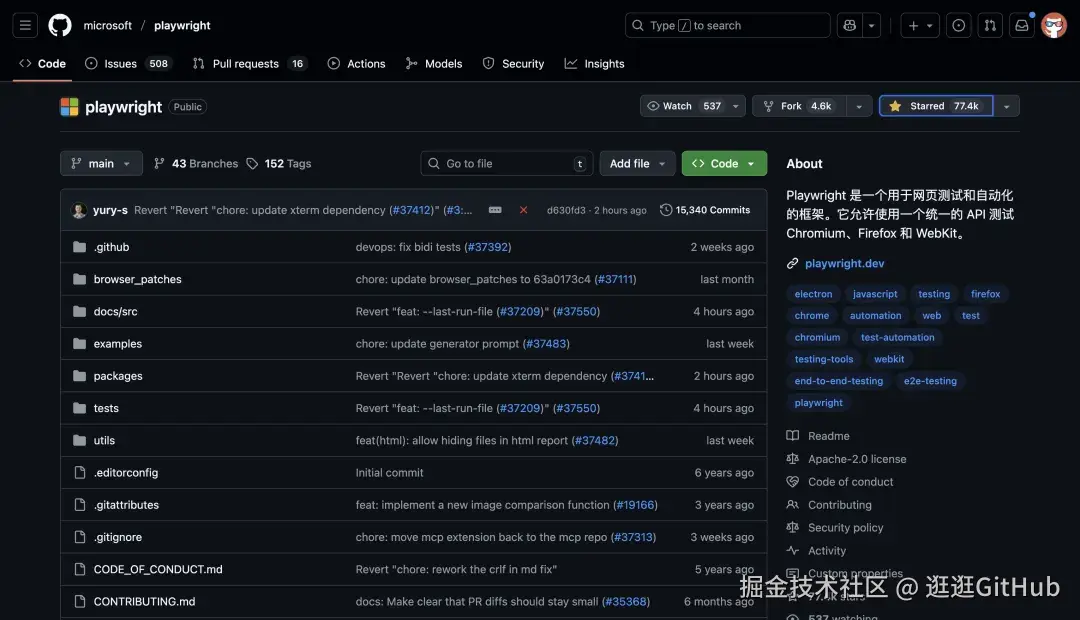
Task: Open commit hash d630fd3
Action: 566,210
